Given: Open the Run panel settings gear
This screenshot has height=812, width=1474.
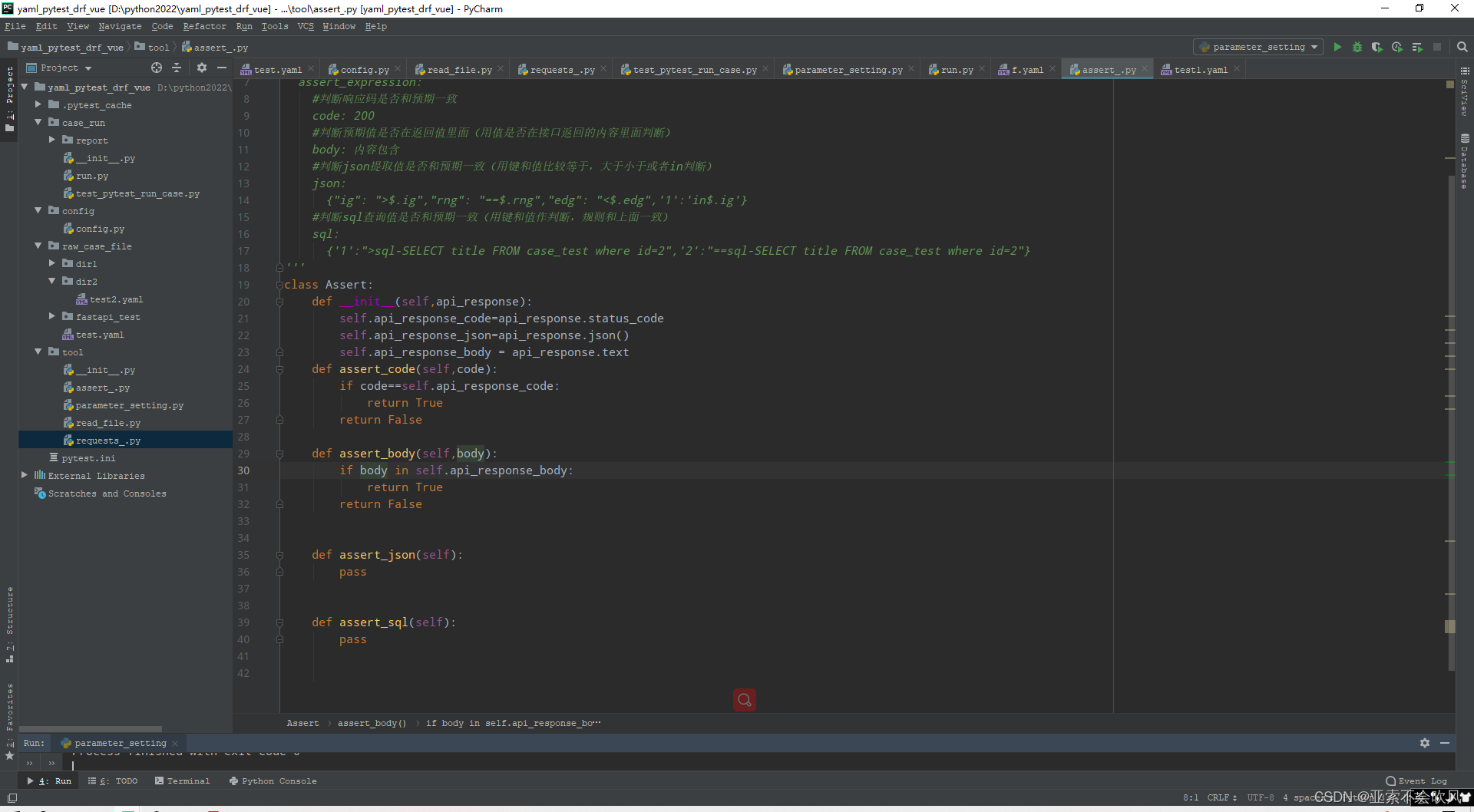Looking at the screenshot, I should point(1425,743).
